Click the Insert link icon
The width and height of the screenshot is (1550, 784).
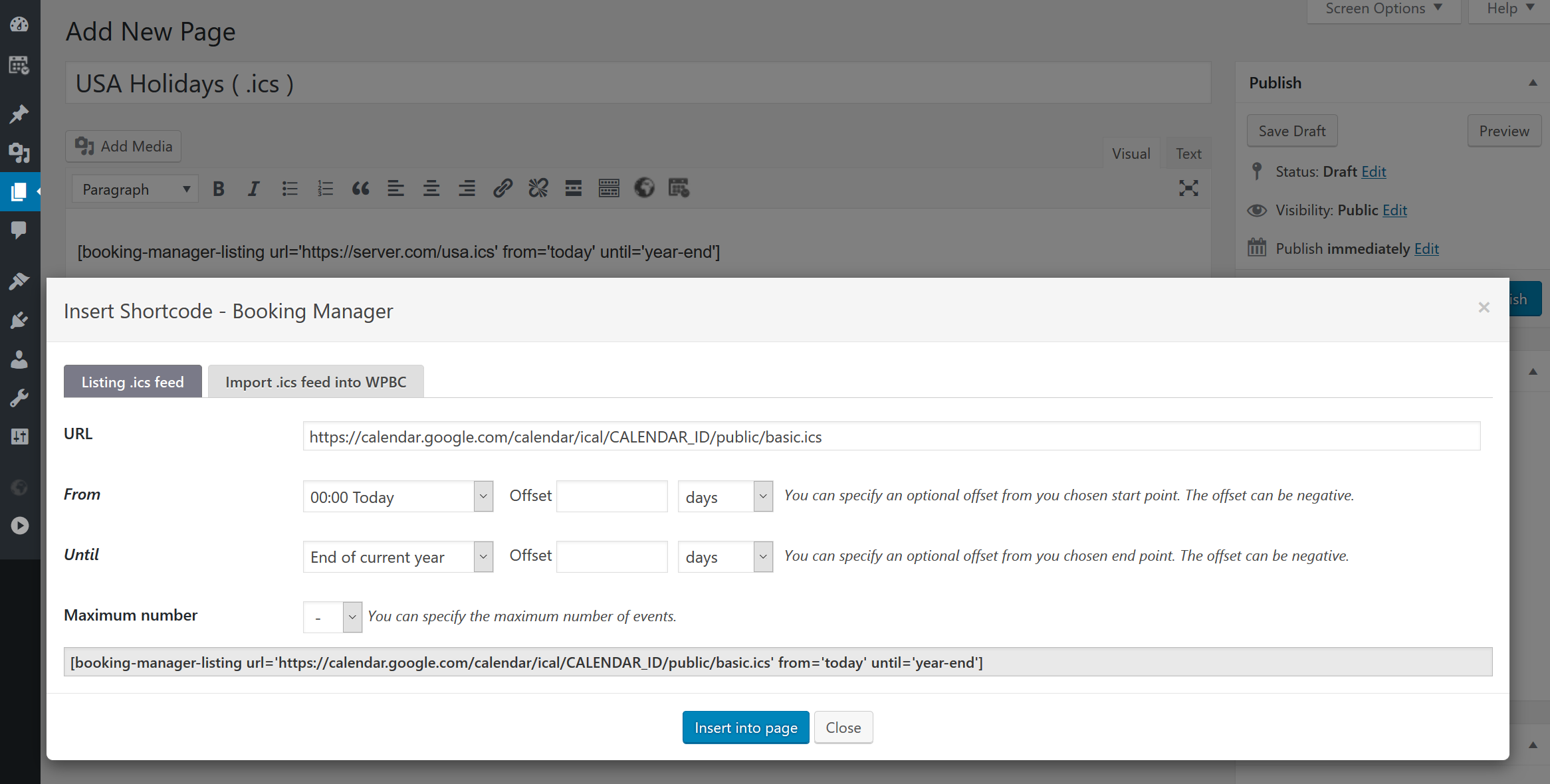coord(502,189)
